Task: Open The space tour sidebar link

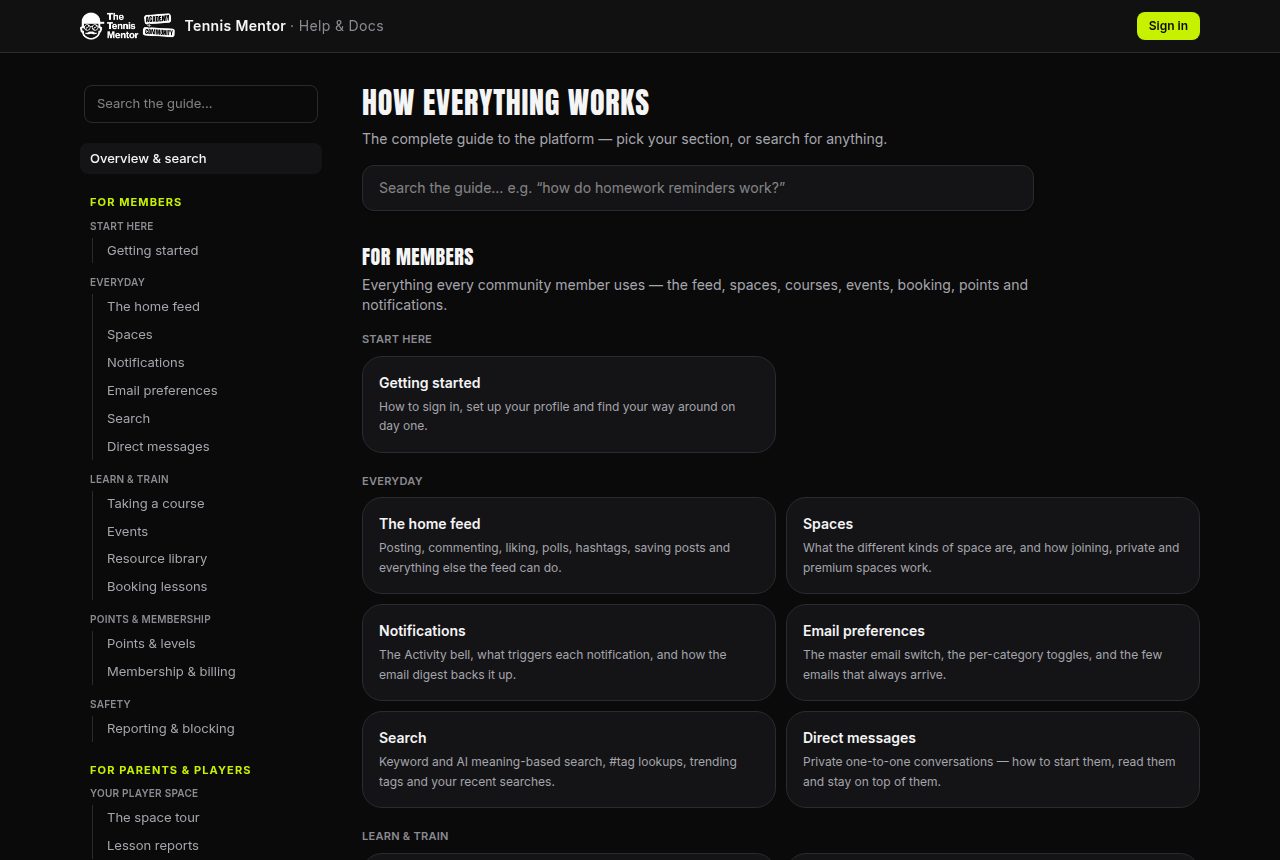Action: (x=153, y=818)
